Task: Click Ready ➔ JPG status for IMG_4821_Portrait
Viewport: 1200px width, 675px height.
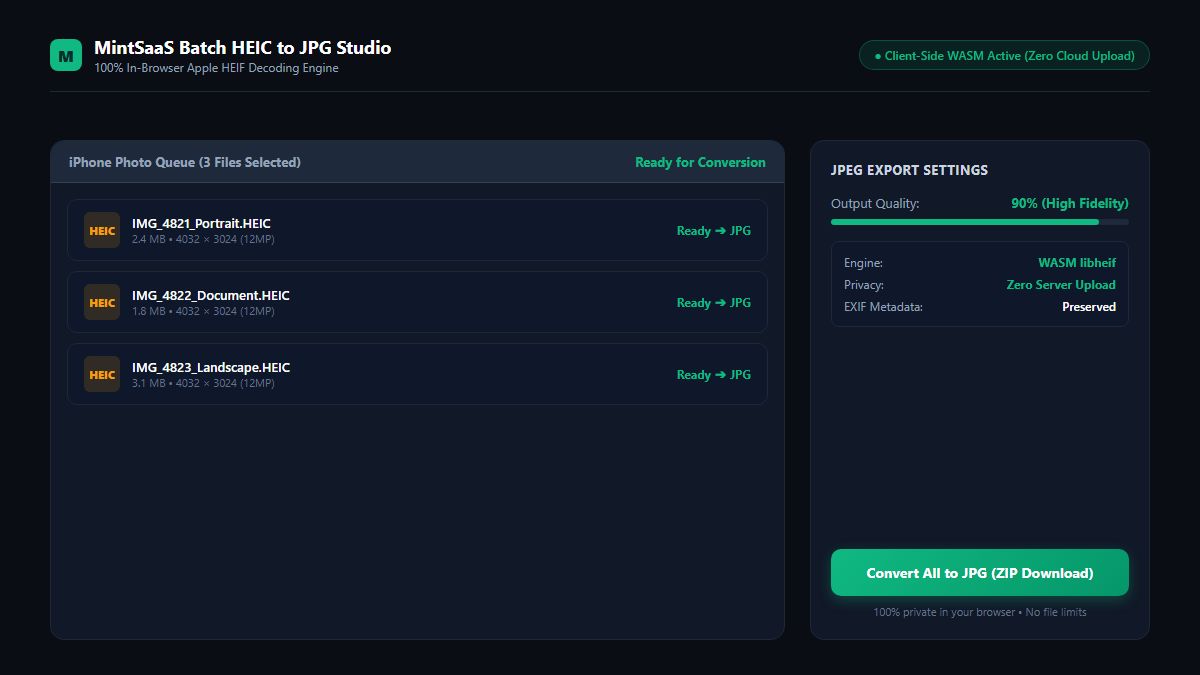Action: pyautogui.click(x=714, y=230)
